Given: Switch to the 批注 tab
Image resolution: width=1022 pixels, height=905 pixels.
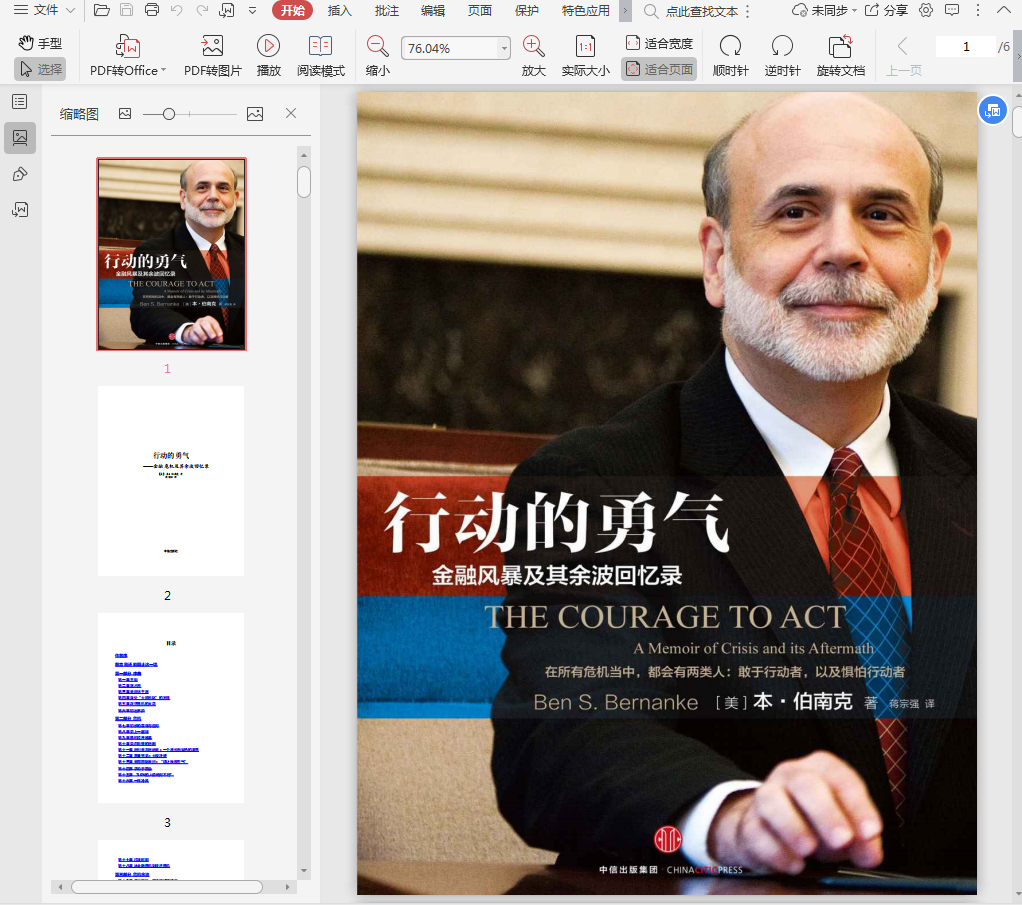Looking at the screenshot, I should 387,11.
